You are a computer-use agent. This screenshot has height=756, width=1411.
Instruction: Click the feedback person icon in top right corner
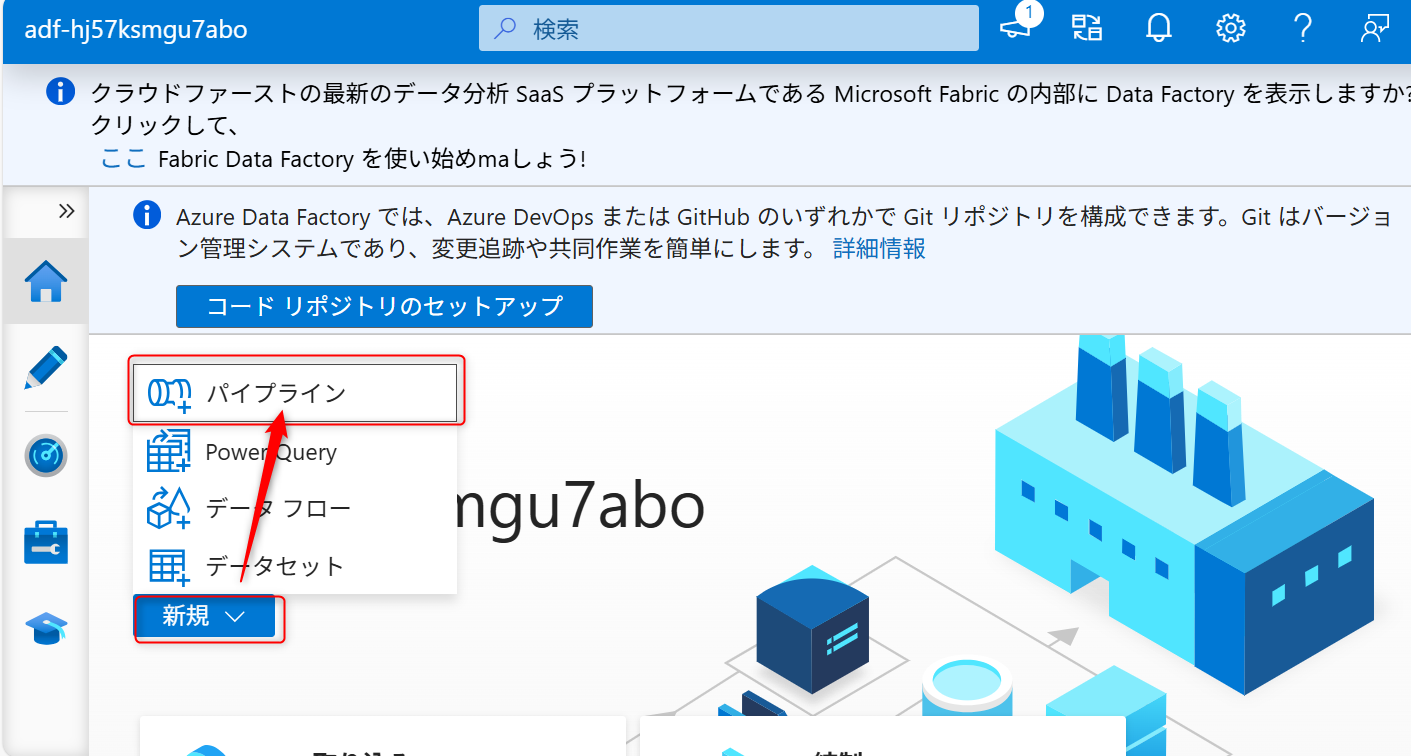click(1374, 28)
